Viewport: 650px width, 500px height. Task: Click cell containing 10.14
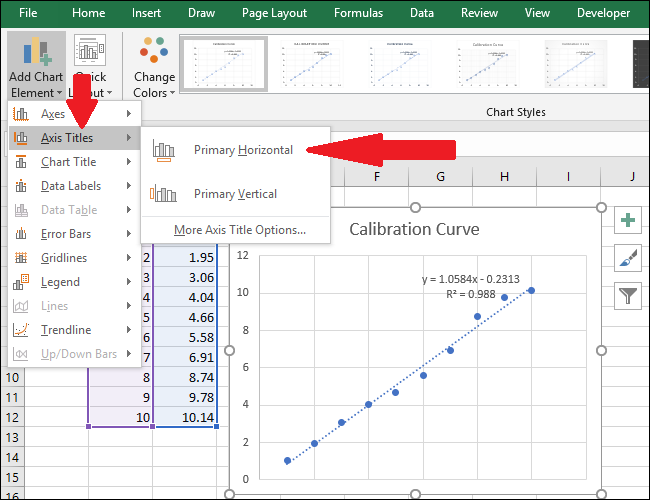pyautogui.click(x=185, y=417)
